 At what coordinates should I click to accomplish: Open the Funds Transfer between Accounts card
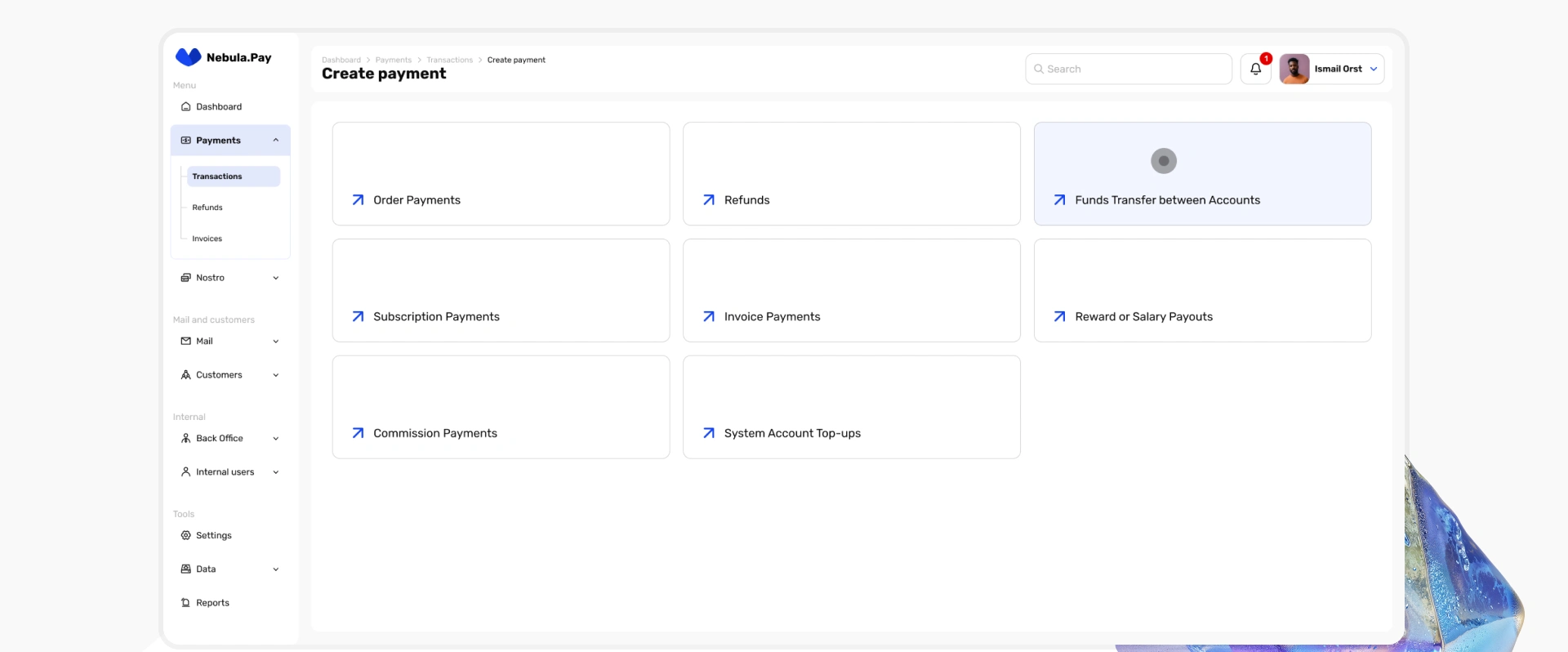[x=1202, y=174]
